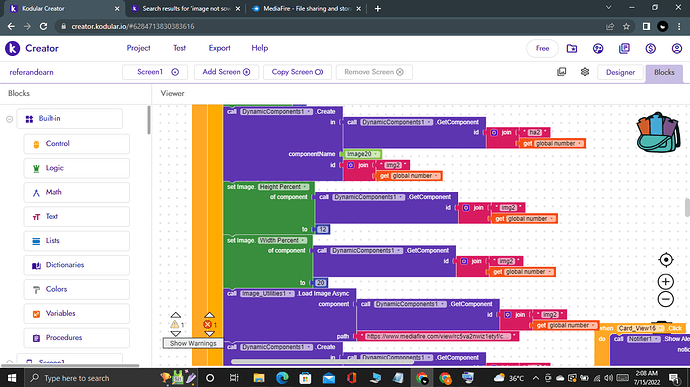Center the workspace with target icon
Screen dimensions: 690x387
[x=666, y=260]
